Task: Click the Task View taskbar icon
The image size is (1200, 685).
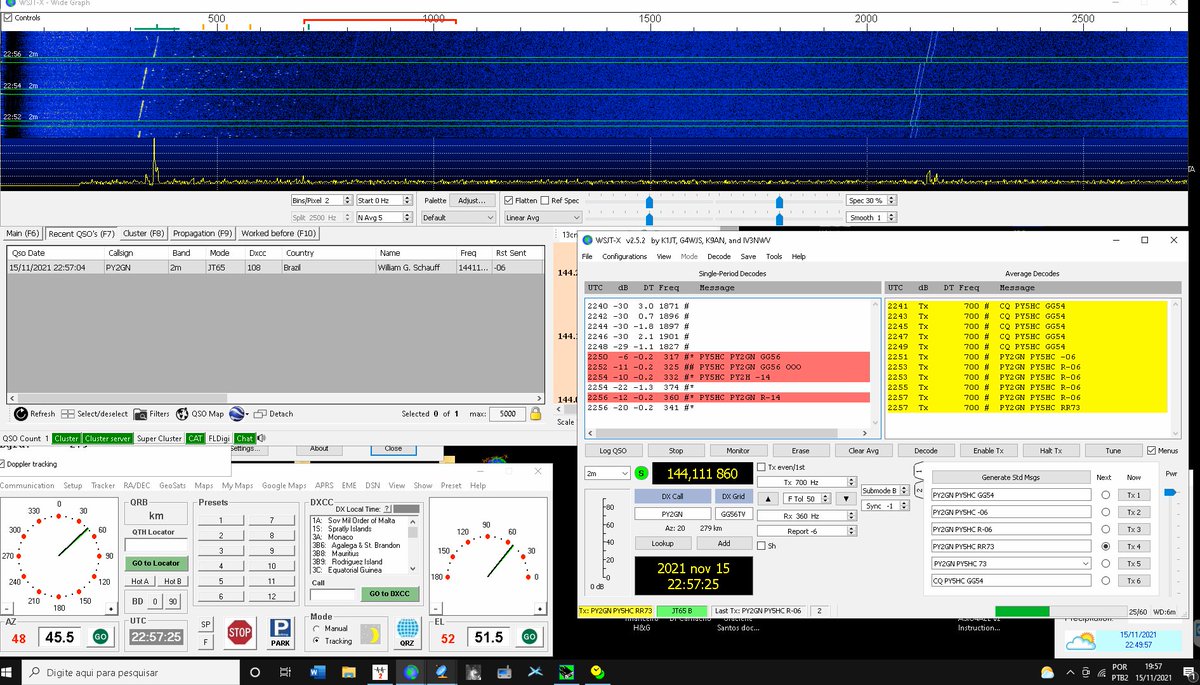Action: [285, 671]
